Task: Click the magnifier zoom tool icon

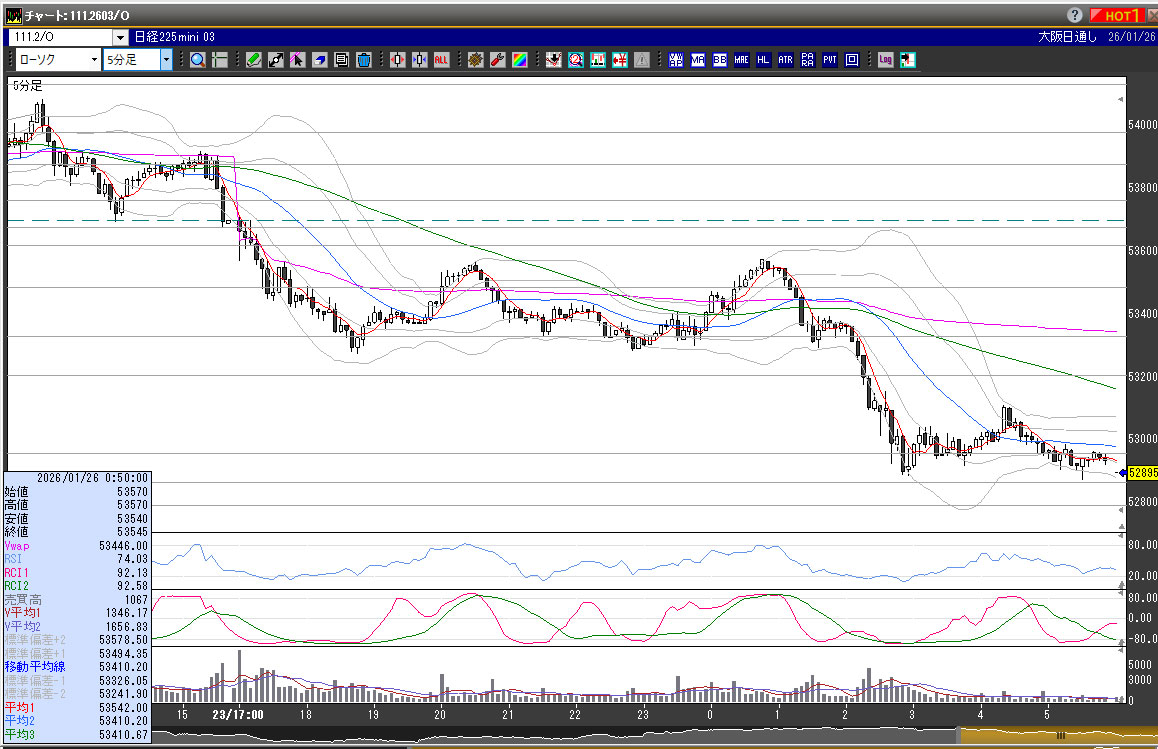Action: pos(198,60)
